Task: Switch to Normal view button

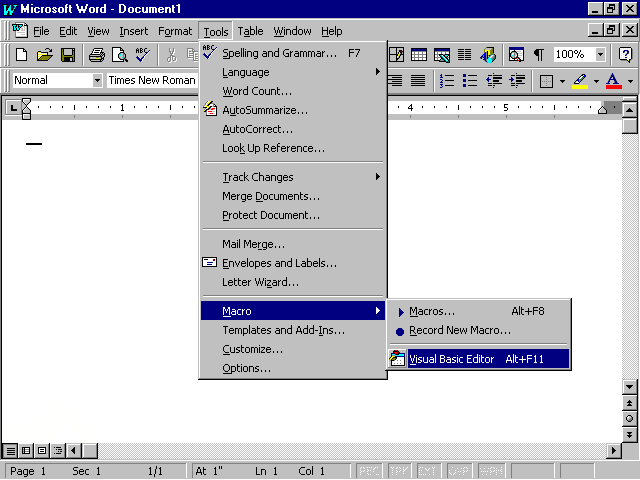Action: [10, 451]
